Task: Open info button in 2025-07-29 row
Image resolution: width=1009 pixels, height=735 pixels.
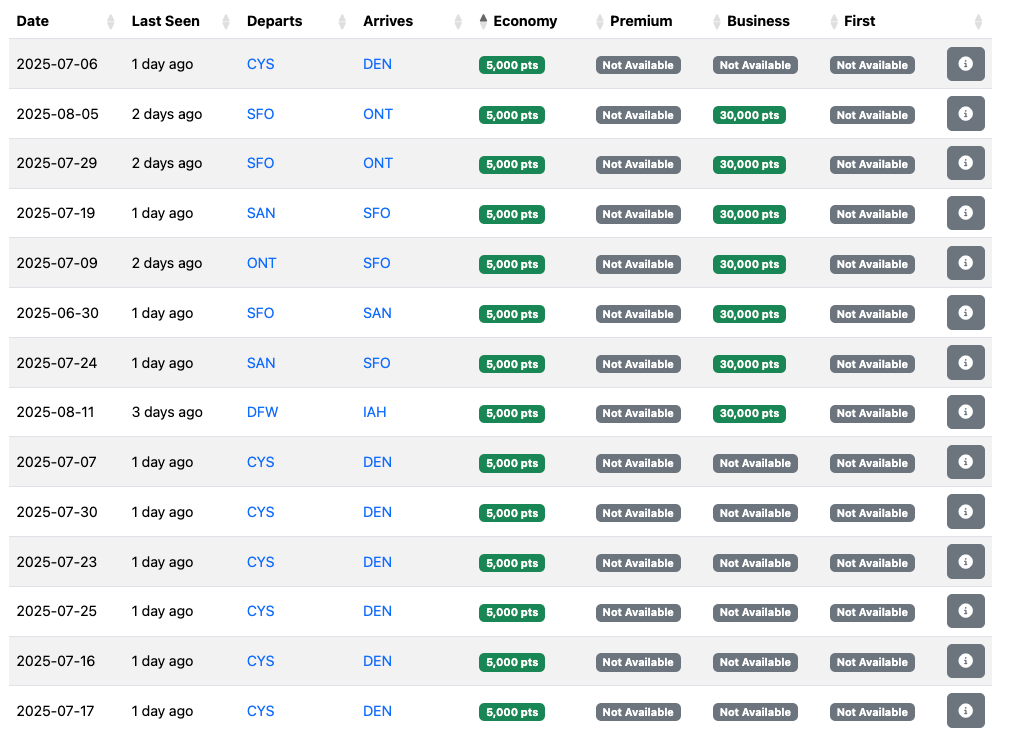Action: pos(965,163)
